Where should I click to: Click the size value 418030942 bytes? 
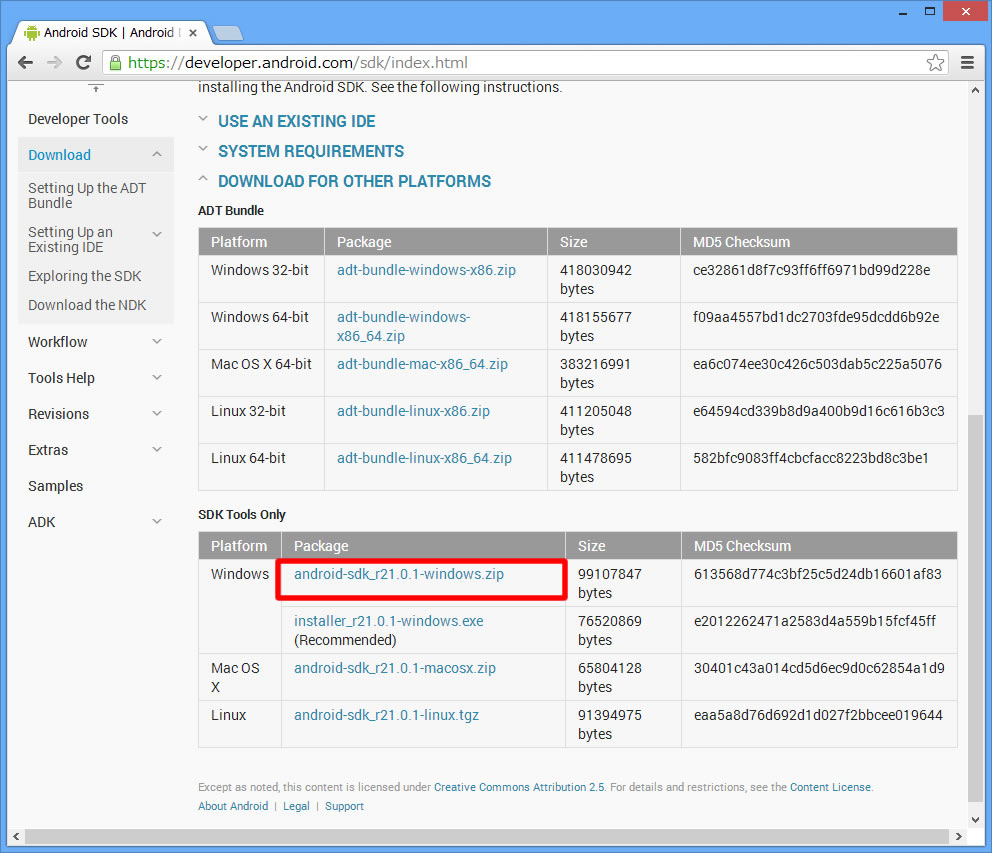pyautogui.click(x=595, y=280)
